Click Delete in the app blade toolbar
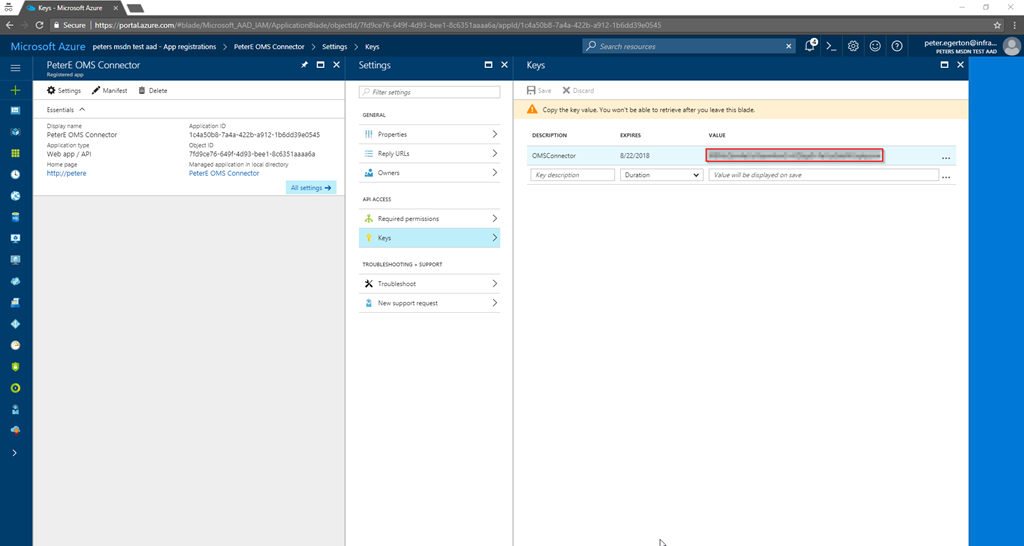 (x=152, y=90)
